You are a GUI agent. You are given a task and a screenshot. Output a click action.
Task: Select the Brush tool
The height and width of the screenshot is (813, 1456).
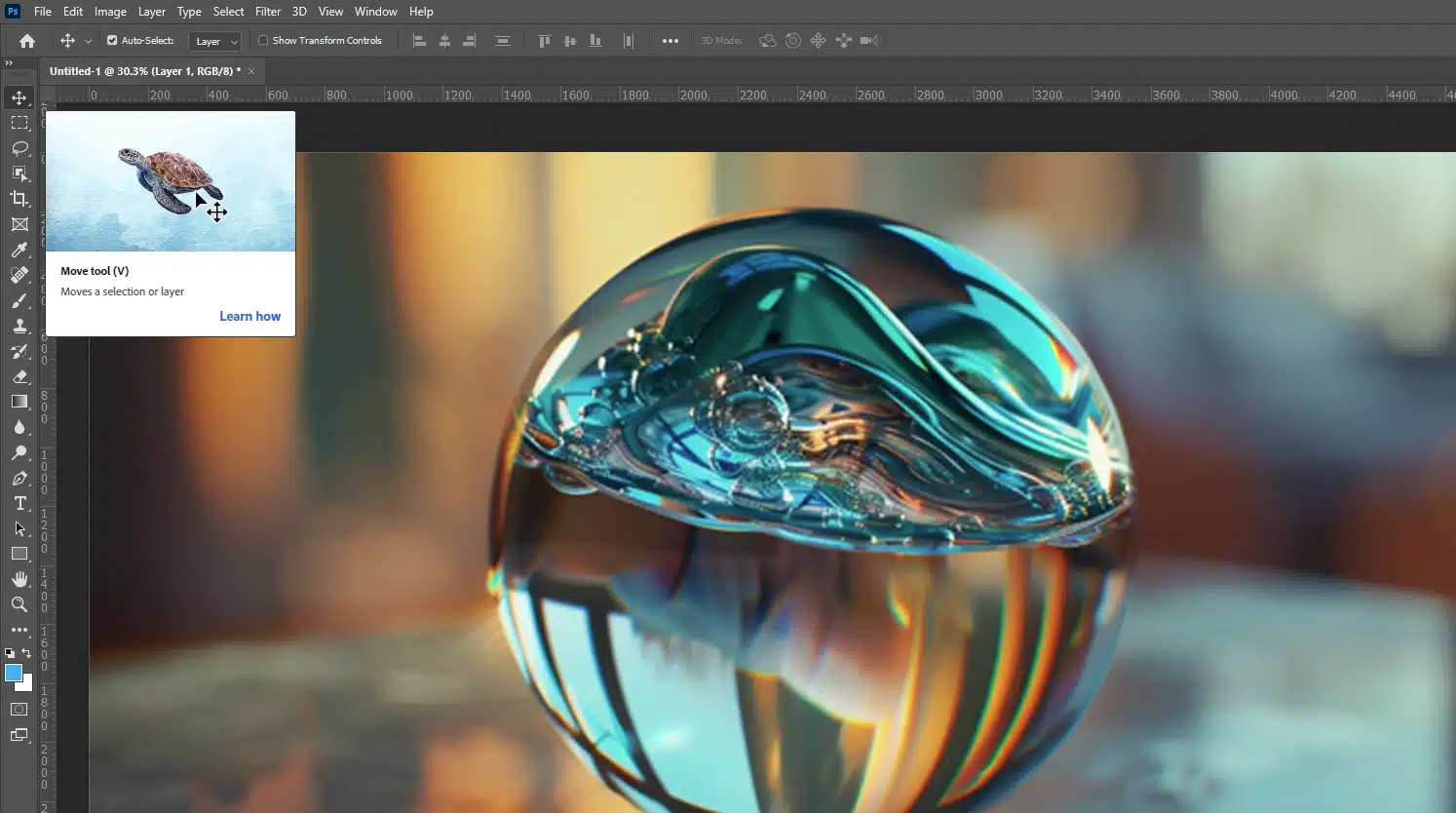coord(19,300)
